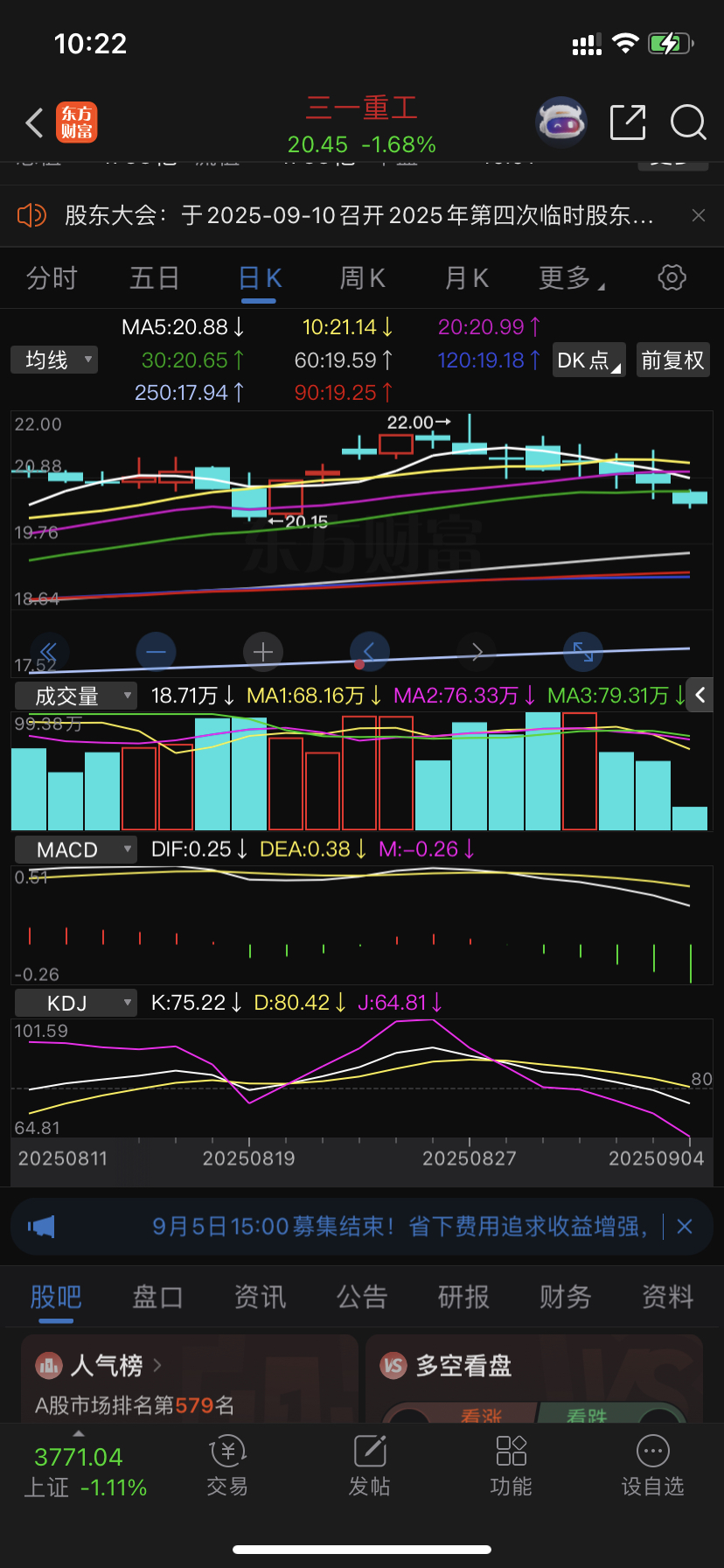Vote 看跌 bearish
This screenshot has height=1568, width=724.
(586, 1415)
